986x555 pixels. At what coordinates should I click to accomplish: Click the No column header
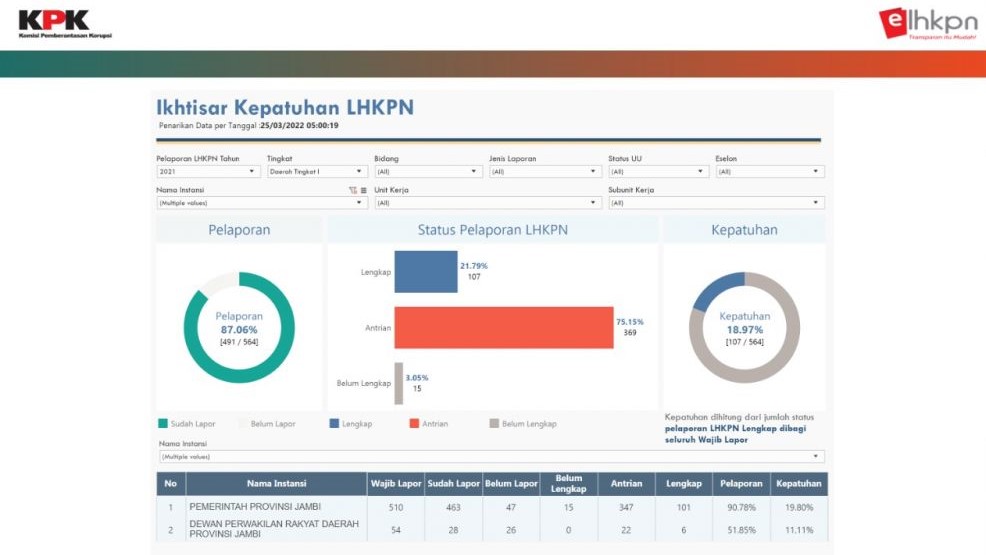click(x=170, y=483)
